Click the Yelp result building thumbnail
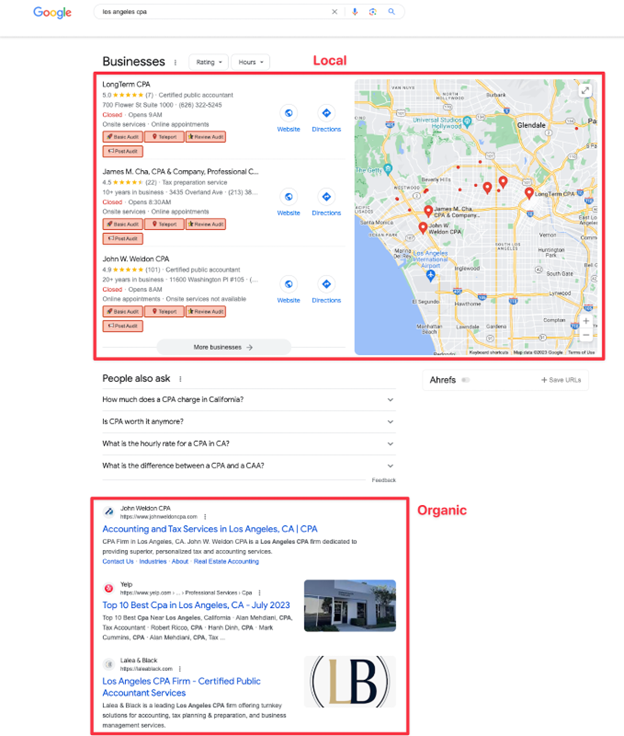Screen dimensions: 624x736 pos(350,606)
